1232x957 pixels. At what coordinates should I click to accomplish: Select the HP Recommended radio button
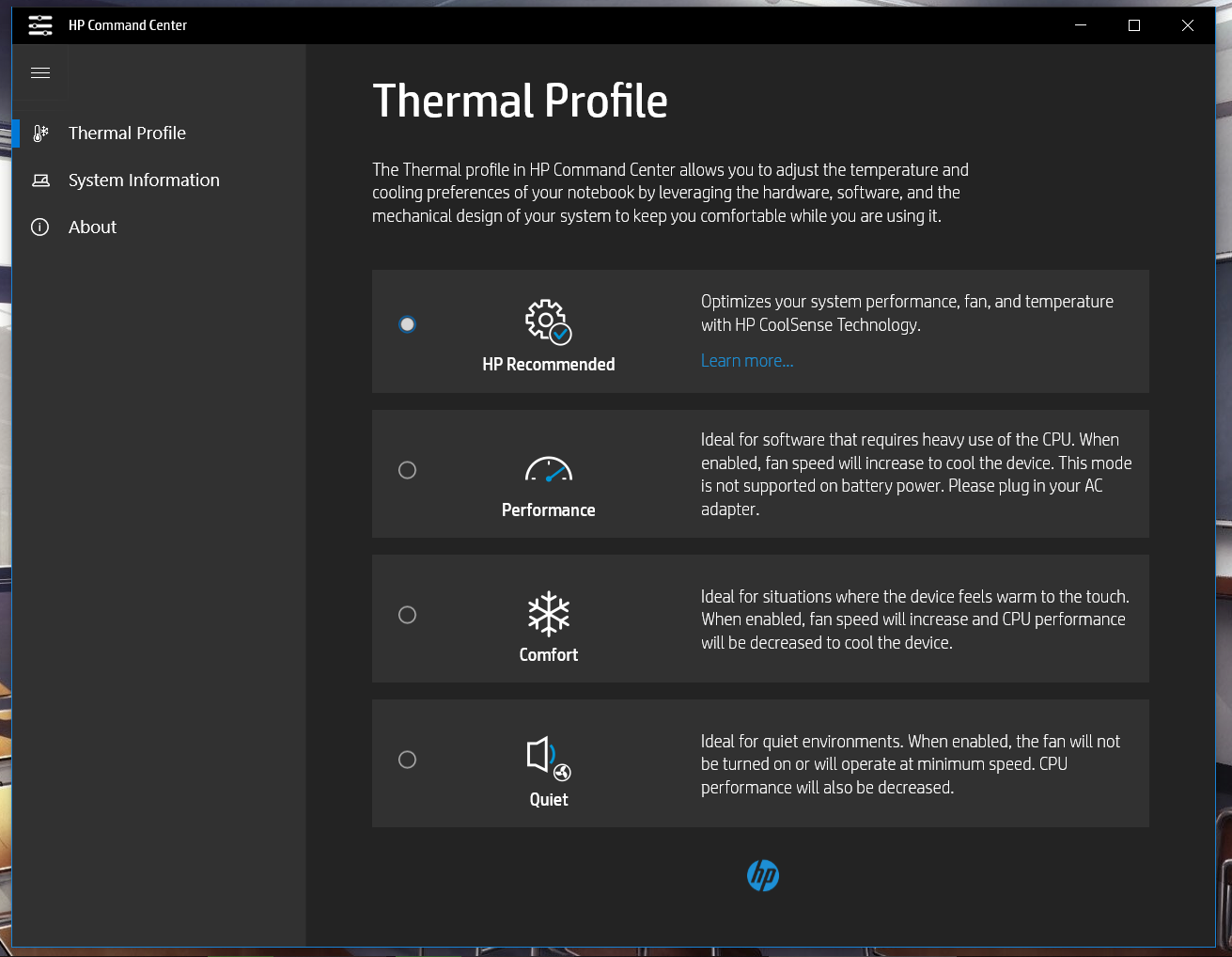[407, 324]
